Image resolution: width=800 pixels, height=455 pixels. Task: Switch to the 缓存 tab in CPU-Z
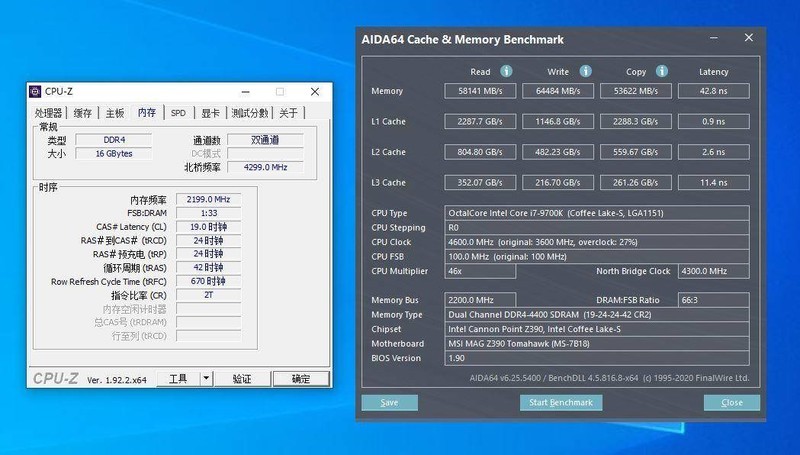pos(83,113)
